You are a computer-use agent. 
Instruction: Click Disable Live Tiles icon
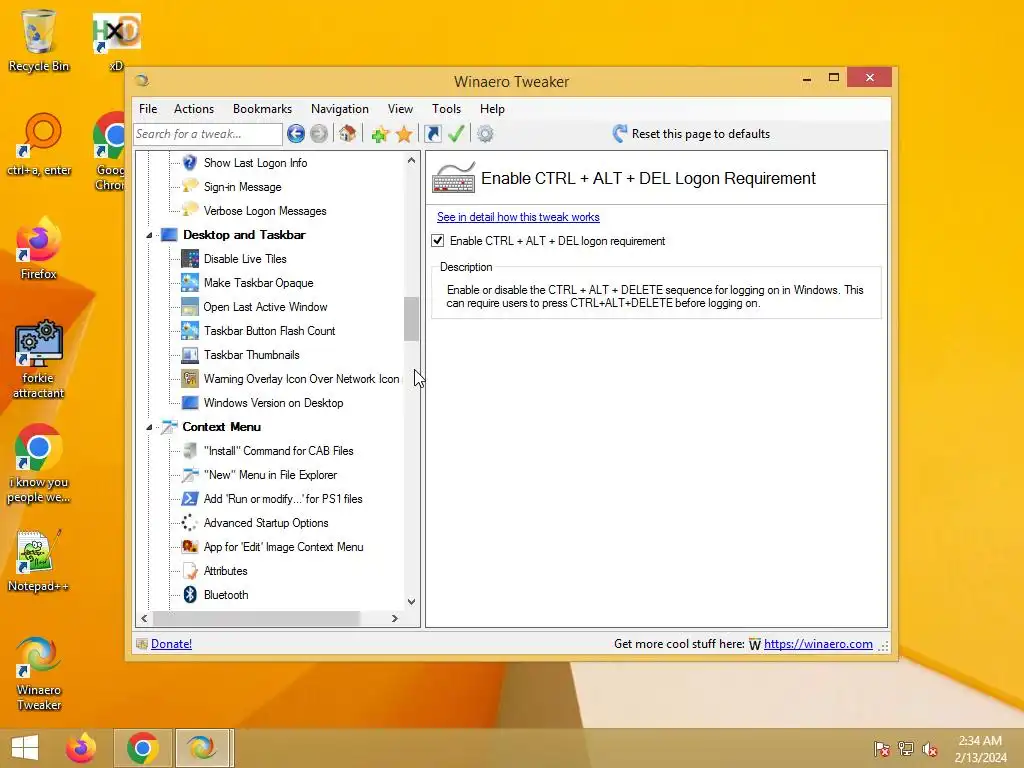(190, 259)
